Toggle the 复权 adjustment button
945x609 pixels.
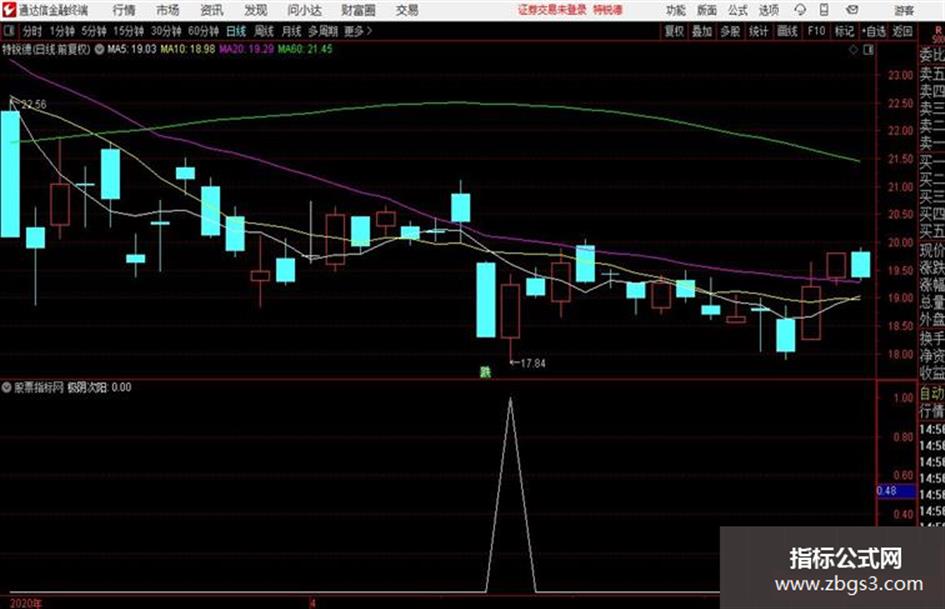click(674, 31)
